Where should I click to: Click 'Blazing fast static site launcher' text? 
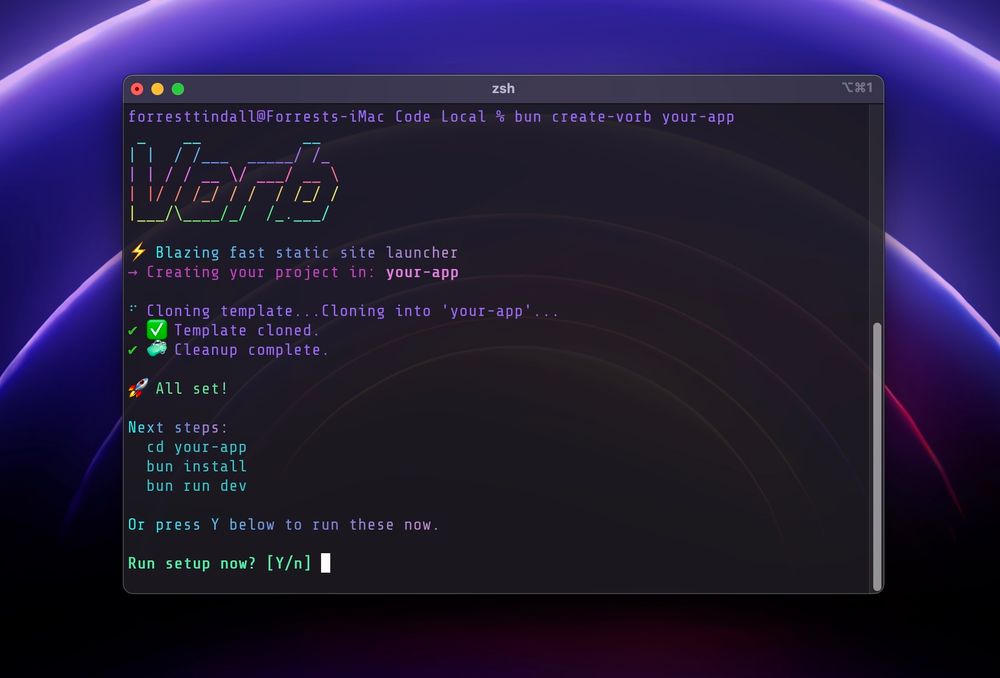click(307, 253)
